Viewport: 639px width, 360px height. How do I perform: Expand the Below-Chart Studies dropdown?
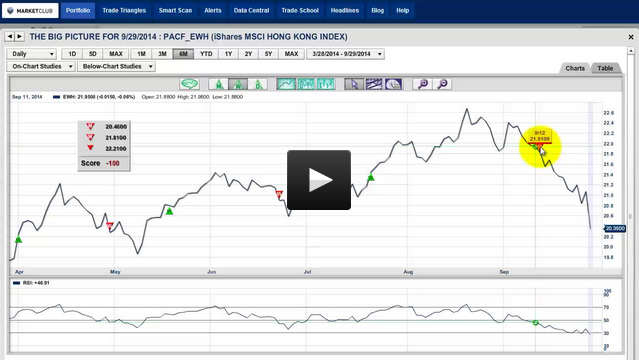coord(117,66)
